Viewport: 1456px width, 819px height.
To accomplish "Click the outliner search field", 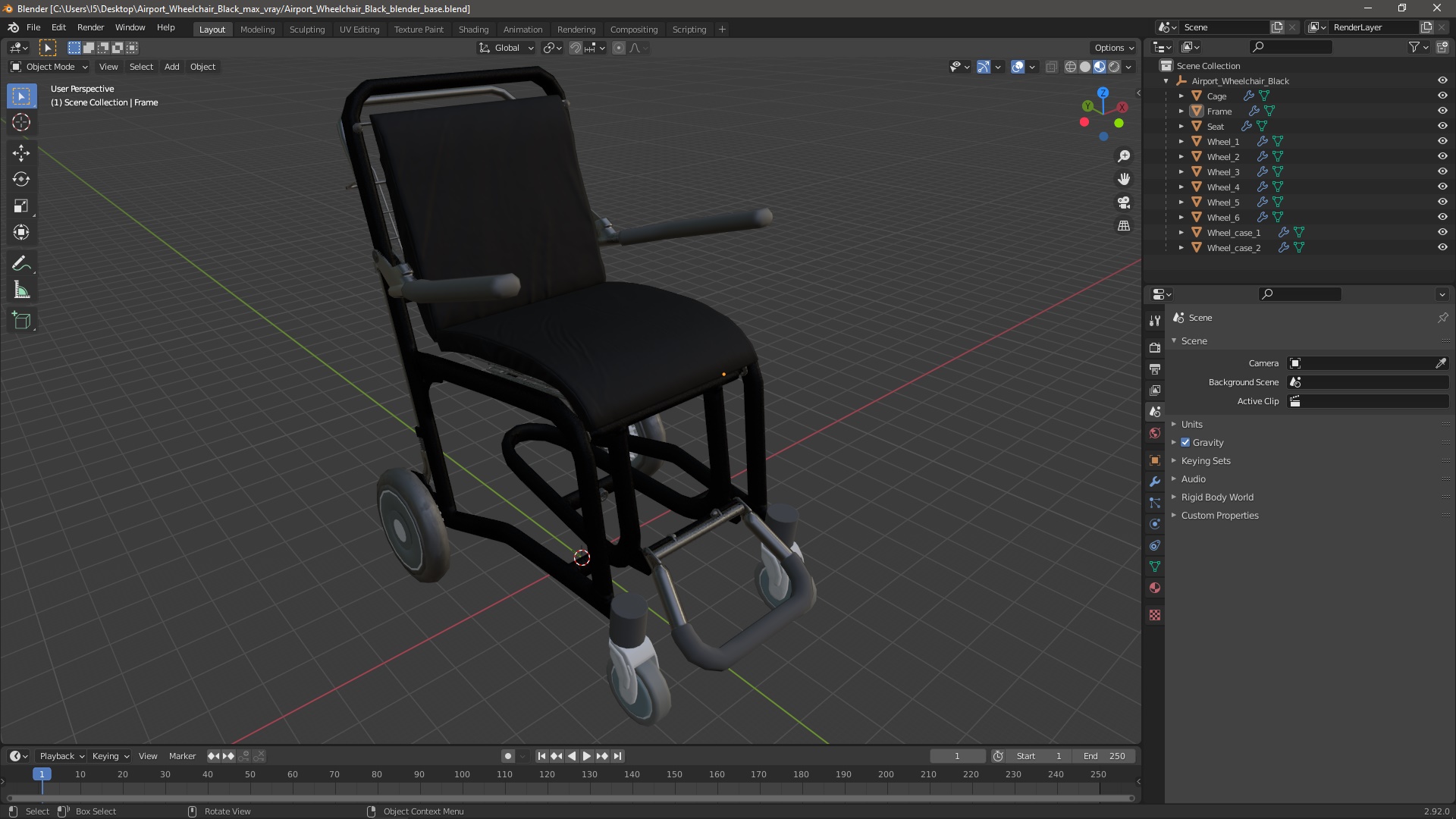I will [x=1290, y=47].
